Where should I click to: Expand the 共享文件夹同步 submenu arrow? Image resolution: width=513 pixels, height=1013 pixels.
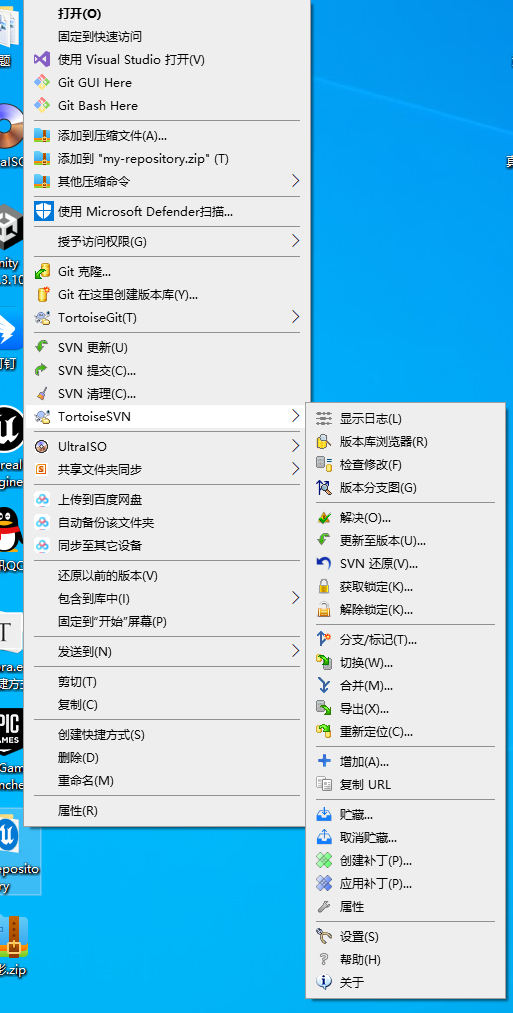point(295,469)
